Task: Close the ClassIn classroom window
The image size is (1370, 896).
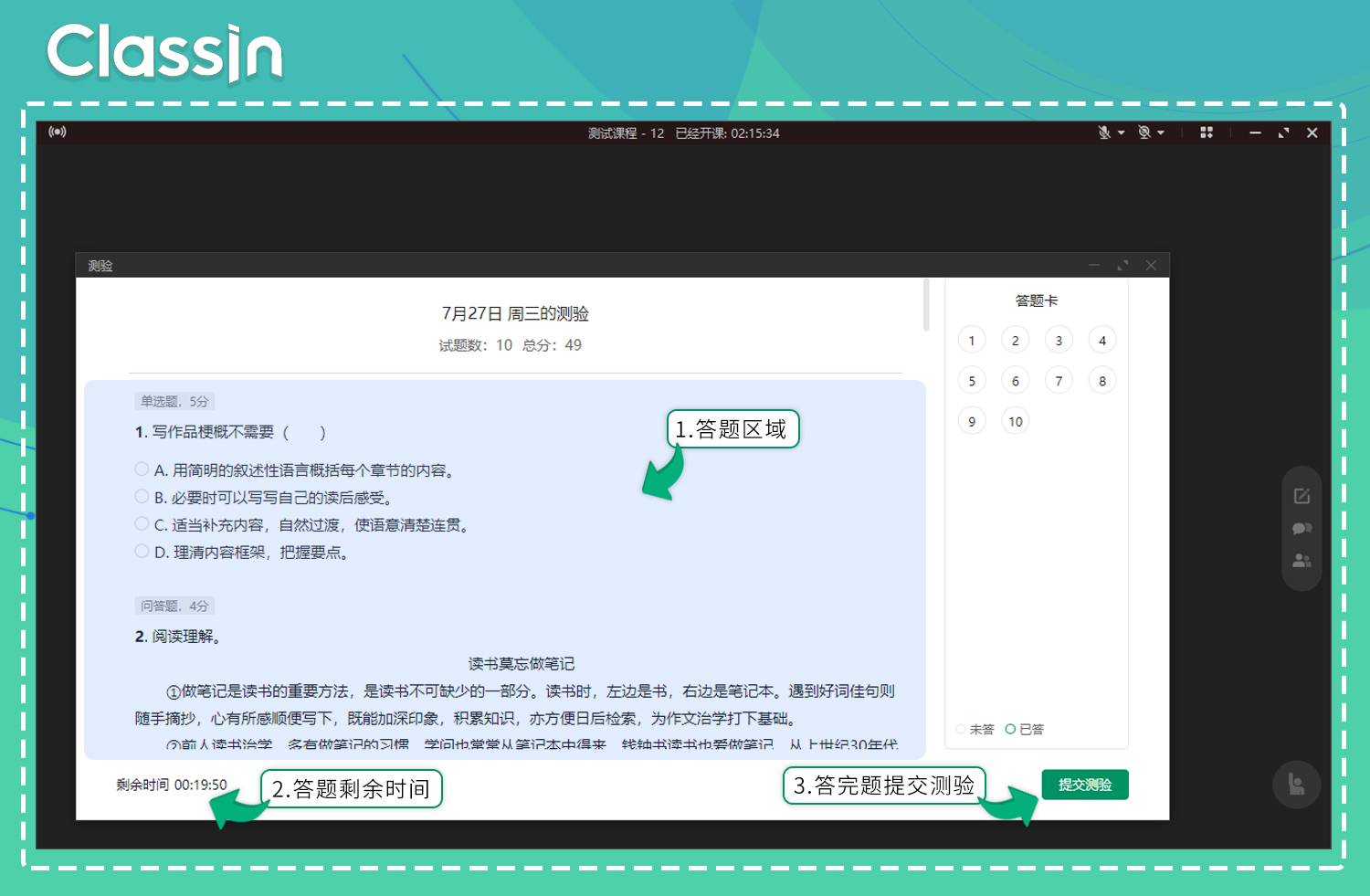Action: (x=1312, y=133)
